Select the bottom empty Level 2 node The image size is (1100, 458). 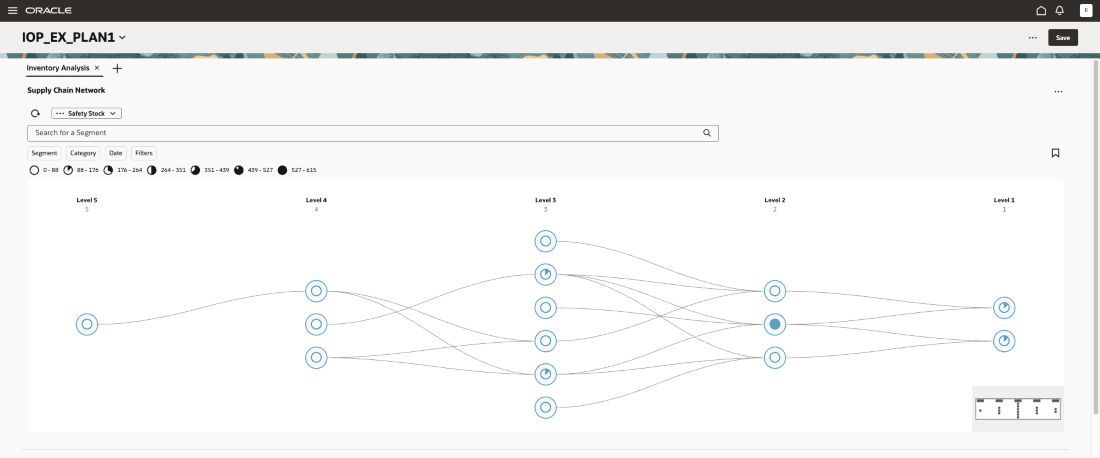pos(774,358)
